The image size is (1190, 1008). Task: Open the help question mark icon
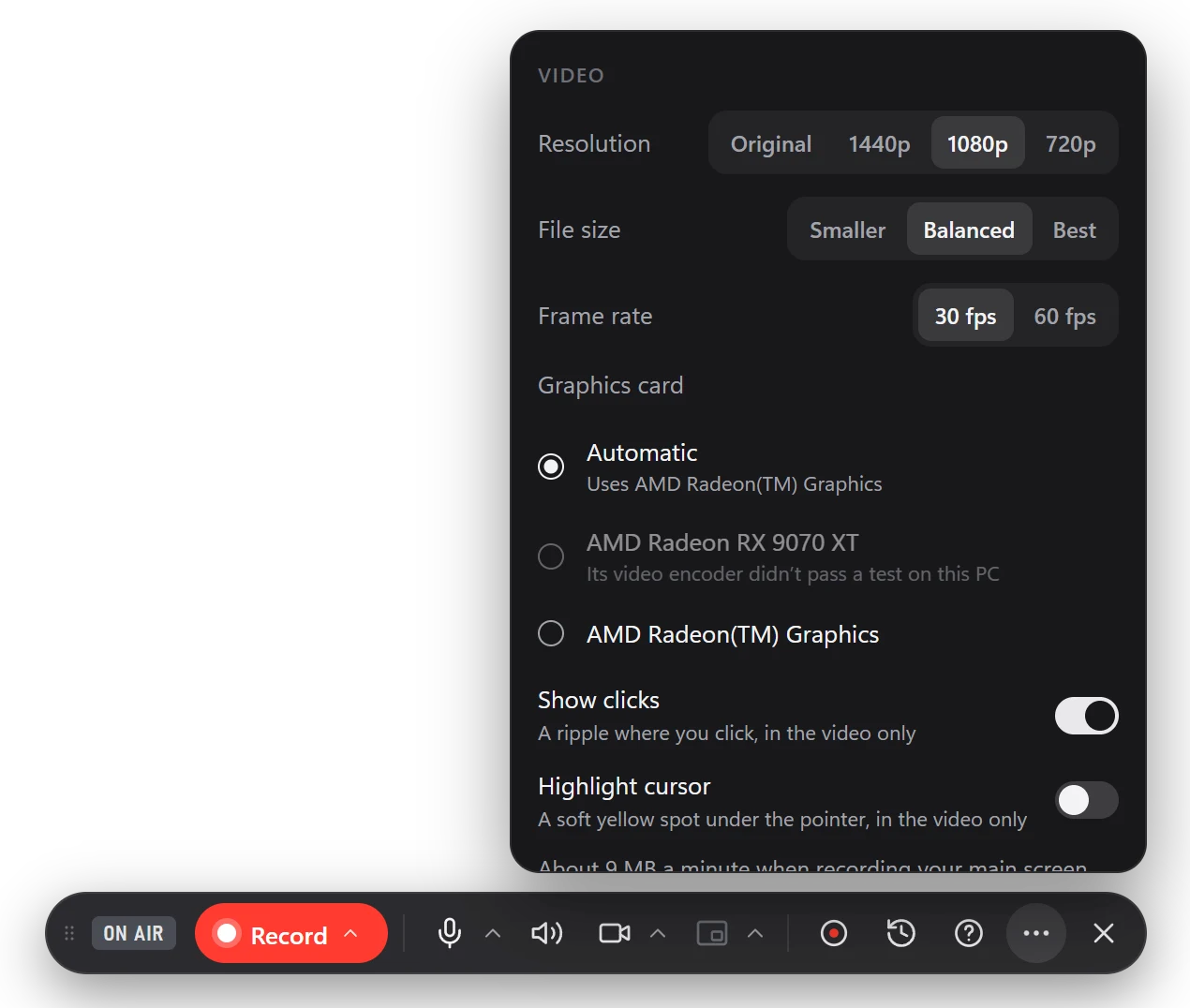pyautogui.click(x=969, y=933)
